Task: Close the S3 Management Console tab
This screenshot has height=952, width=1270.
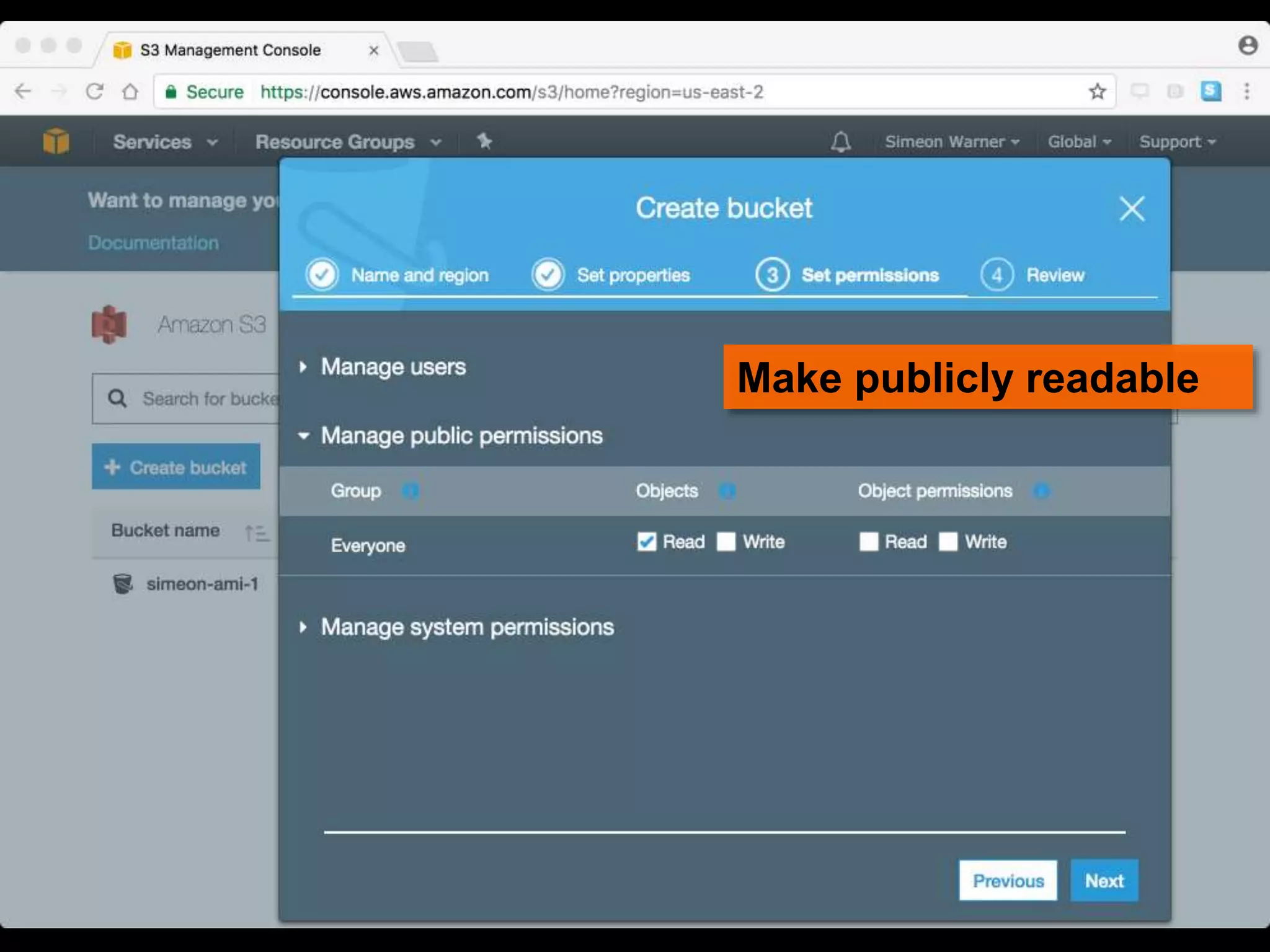Action: tap(373, 50)
